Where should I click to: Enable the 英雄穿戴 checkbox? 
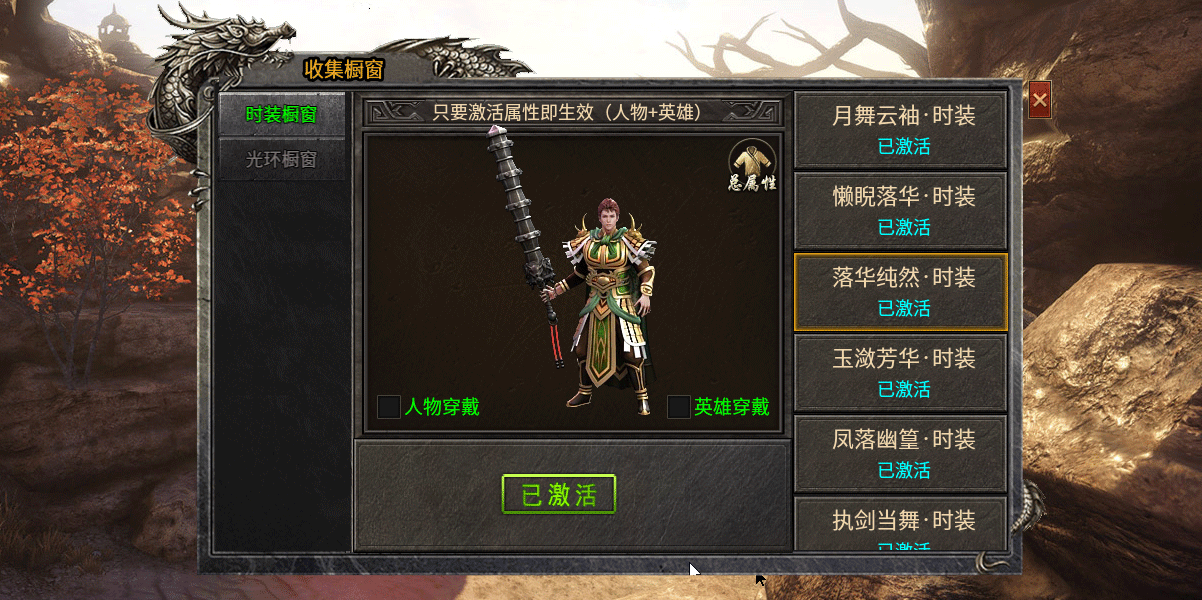(679, 407)
